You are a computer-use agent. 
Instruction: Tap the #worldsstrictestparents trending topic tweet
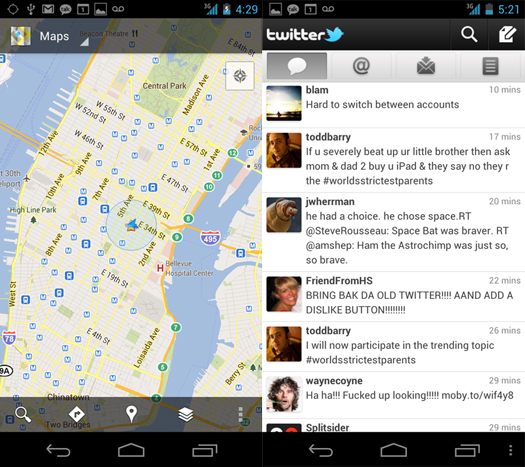click(x=393, y=346)
